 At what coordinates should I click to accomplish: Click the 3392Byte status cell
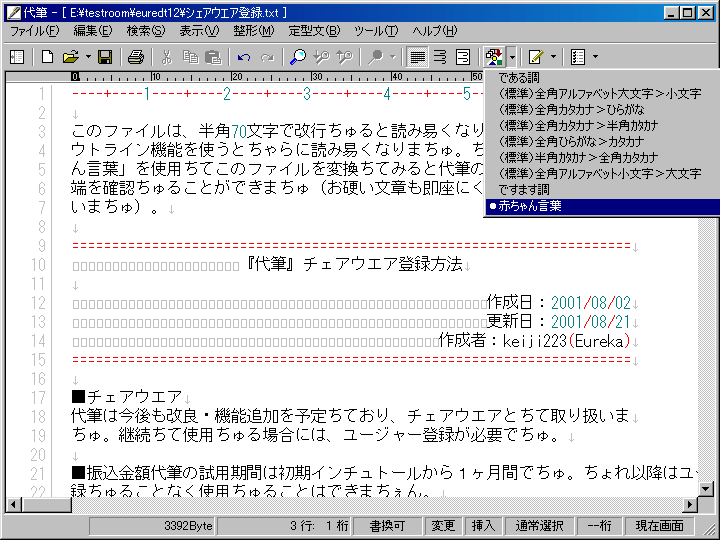click(152, 526)
